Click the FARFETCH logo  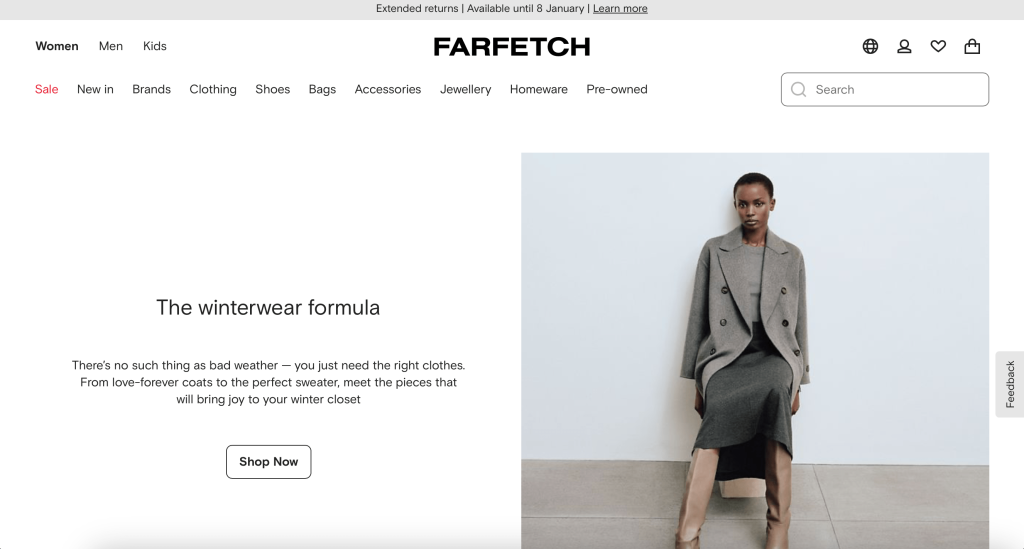click(512, 46)
